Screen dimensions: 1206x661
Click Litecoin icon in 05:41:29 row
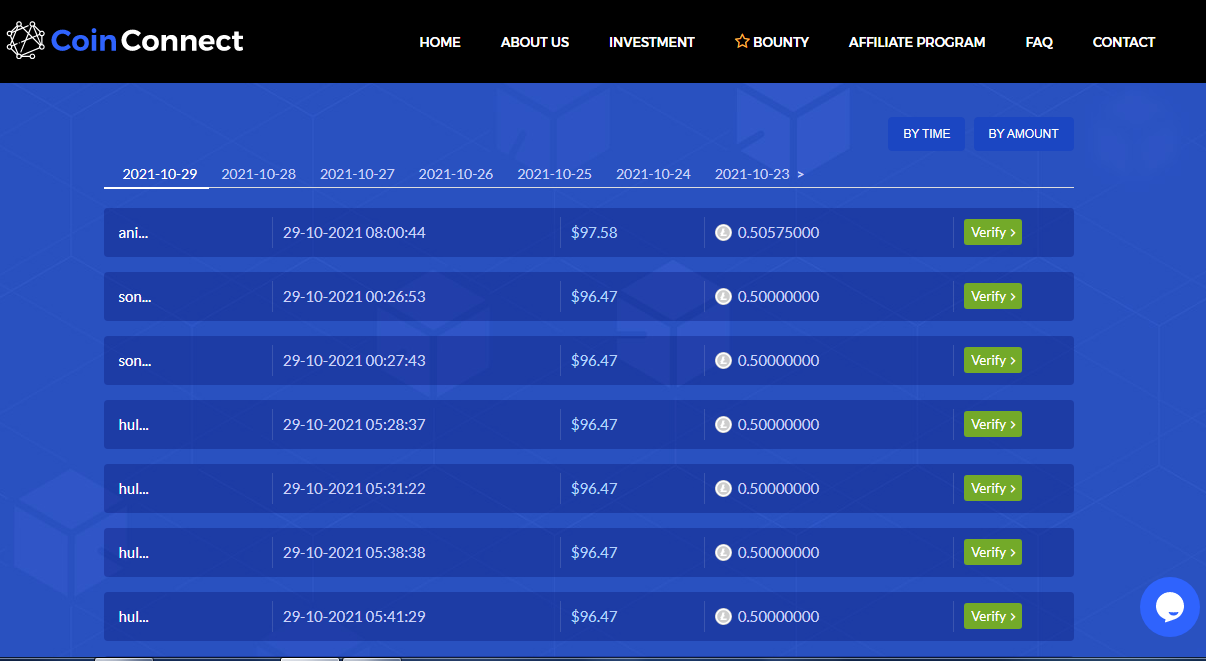pyautogui.click(x=724, y=617)
